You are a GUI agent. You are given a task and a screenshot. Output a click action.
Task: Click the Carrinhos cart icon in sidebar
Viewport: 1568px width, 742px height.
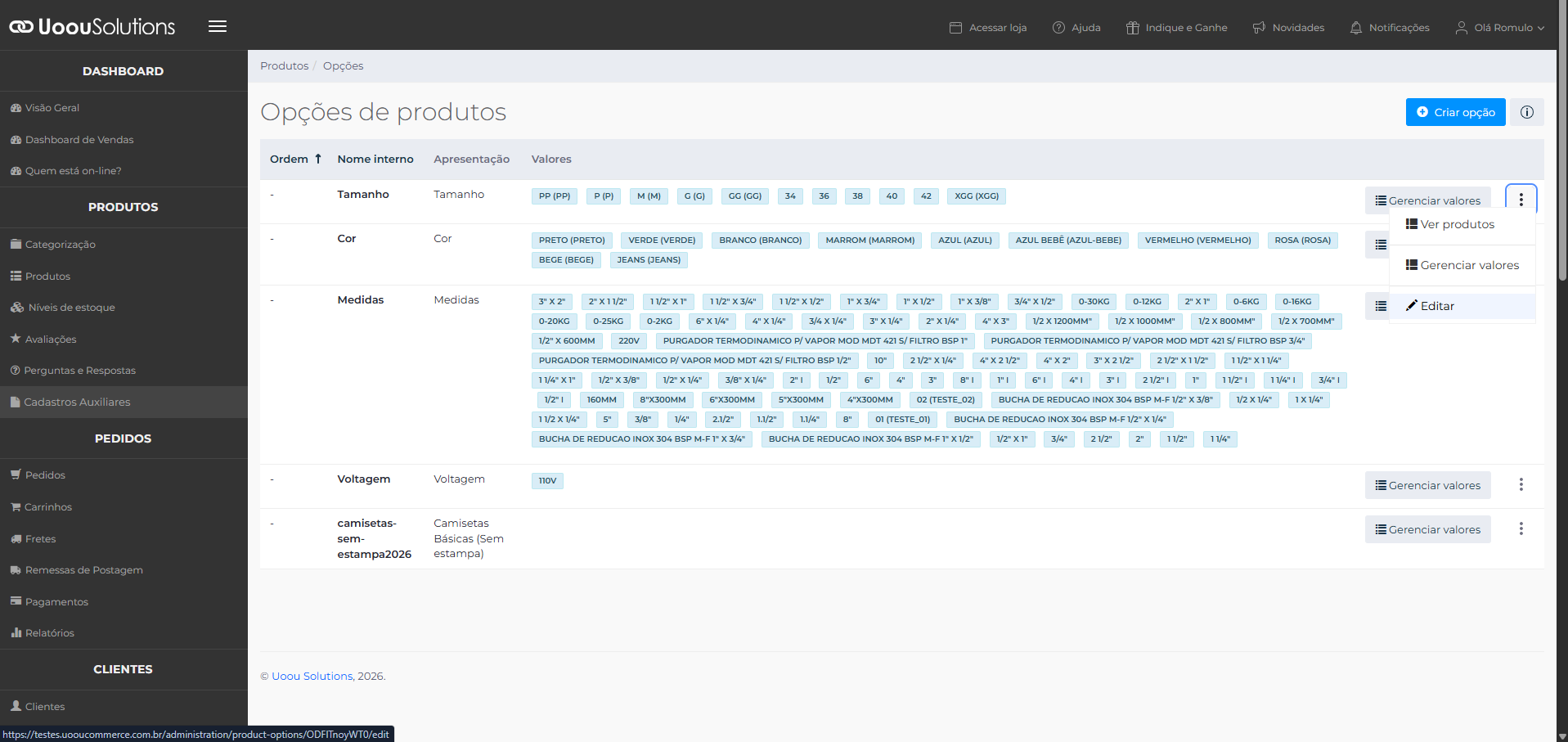16,507
